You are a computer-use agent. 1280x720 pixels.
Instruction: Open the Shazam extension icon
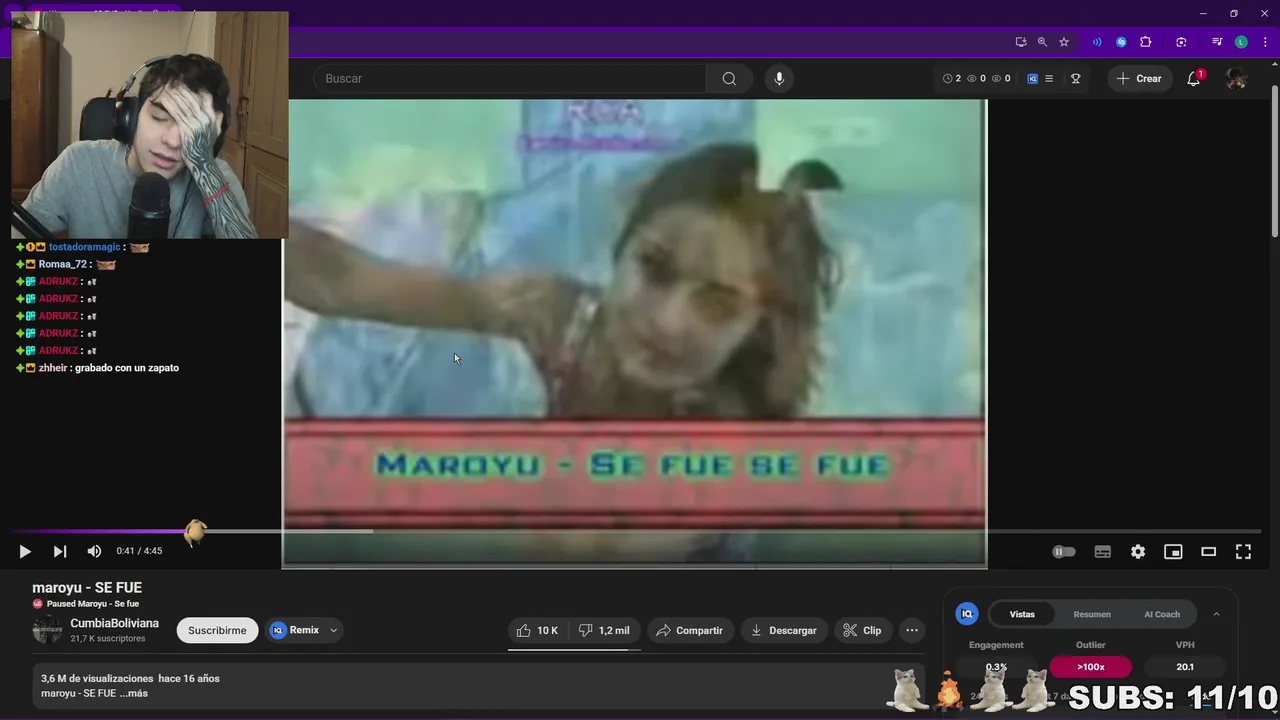point(1121,42)
